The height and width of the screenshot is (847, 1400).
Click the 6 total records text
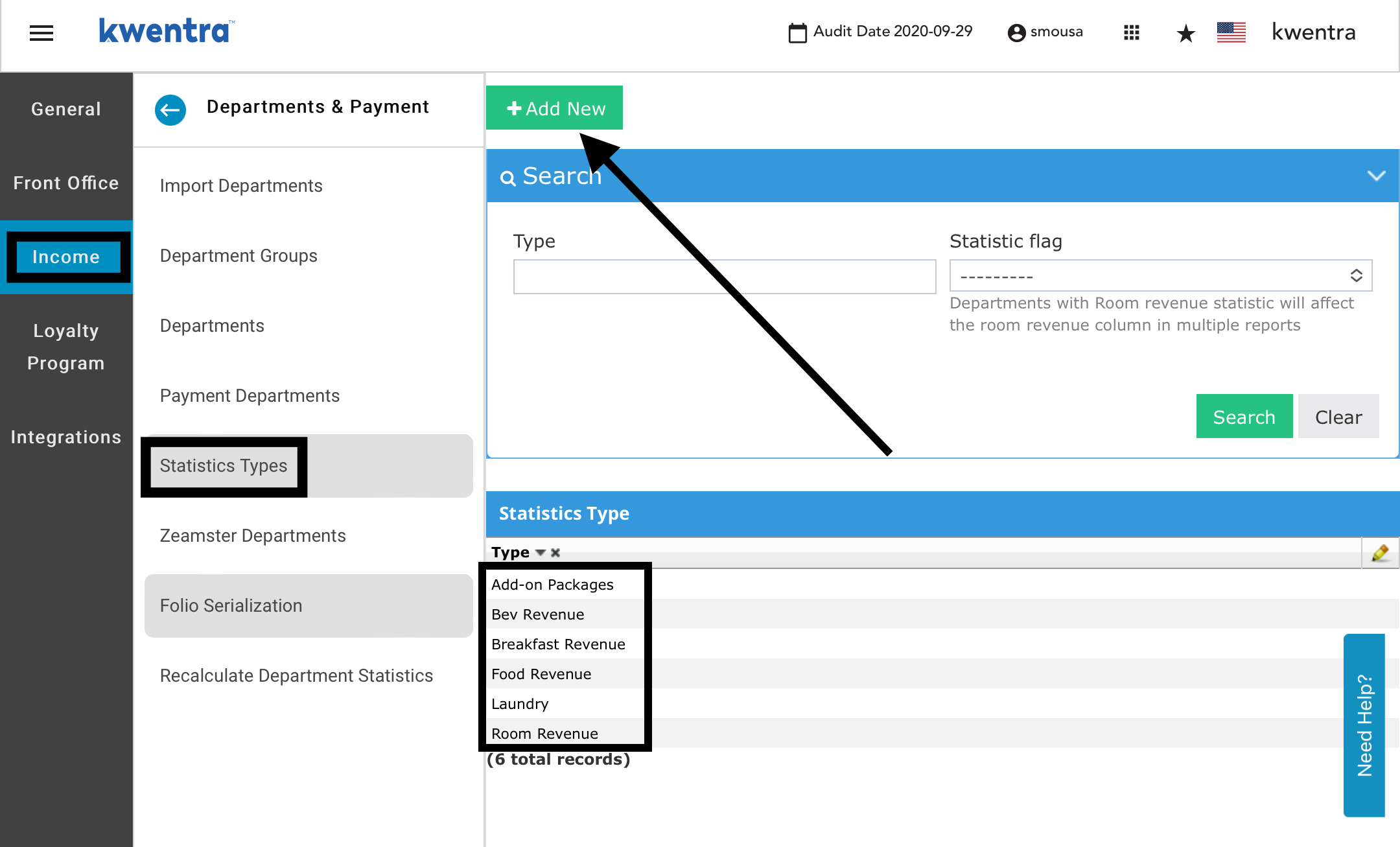coord(559,760)
